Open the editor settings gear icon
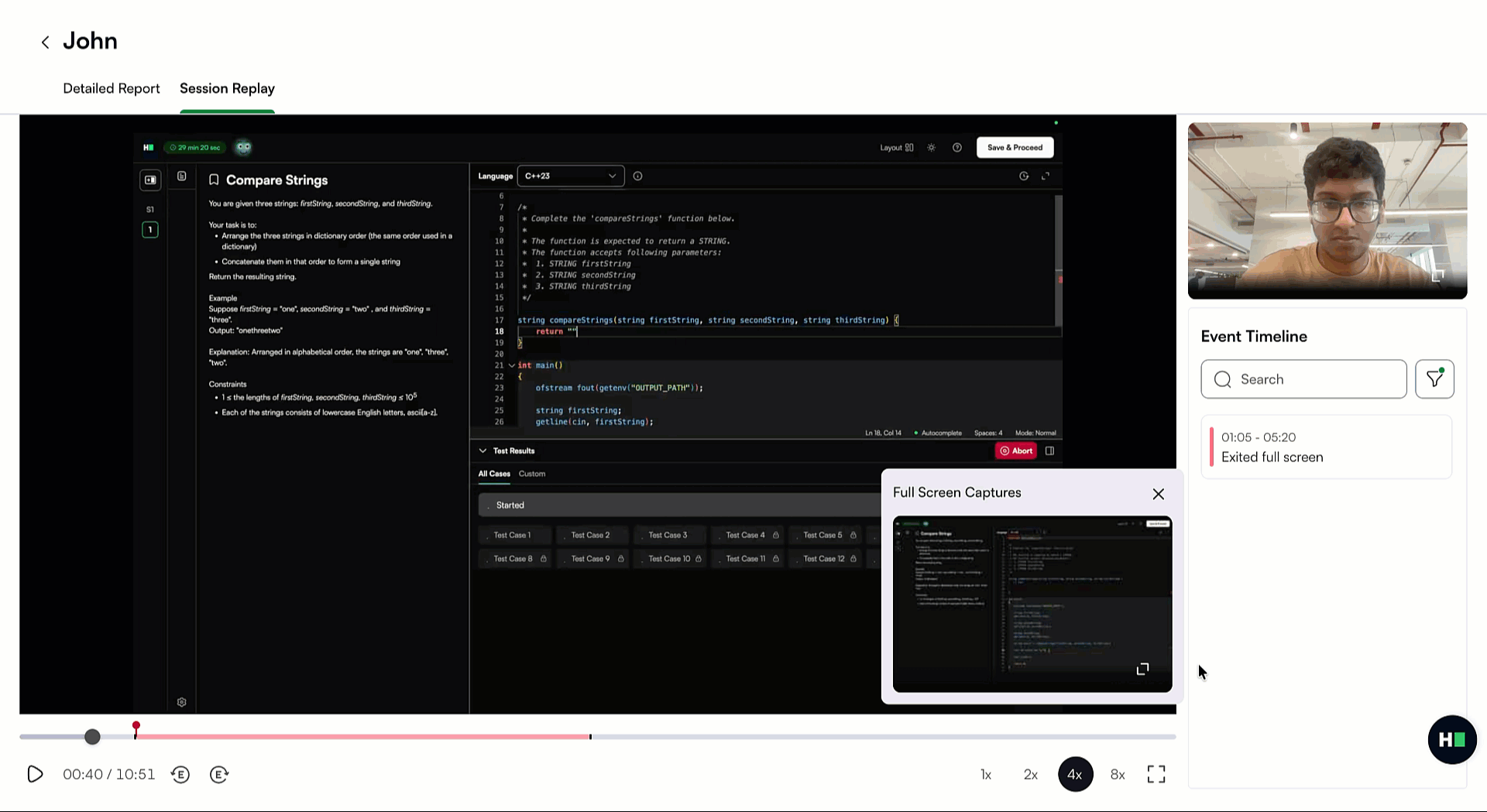1487x812 pixels. (x=181, y=702)
